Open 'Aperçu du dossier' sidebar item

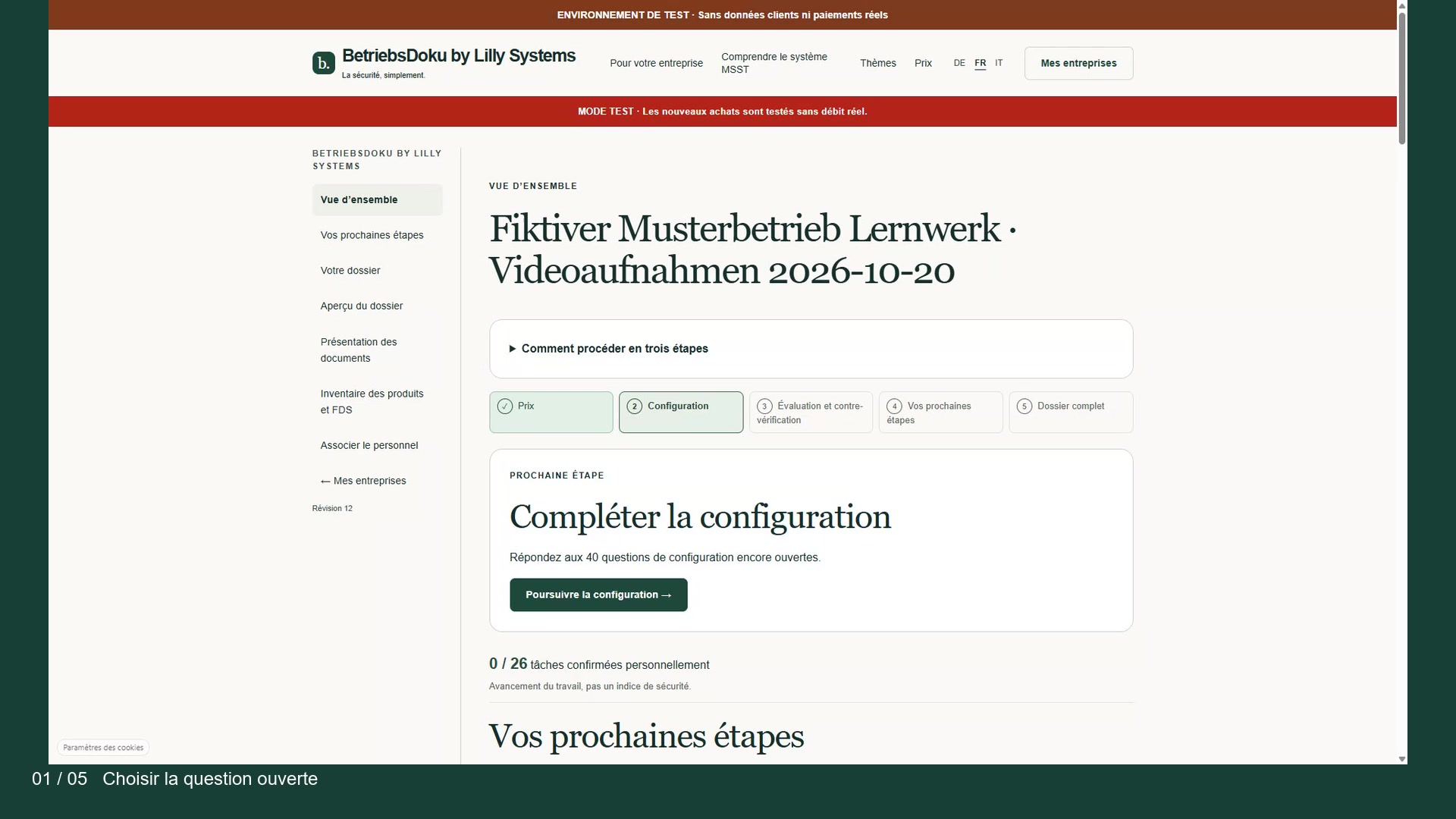(x=377, y=306)
